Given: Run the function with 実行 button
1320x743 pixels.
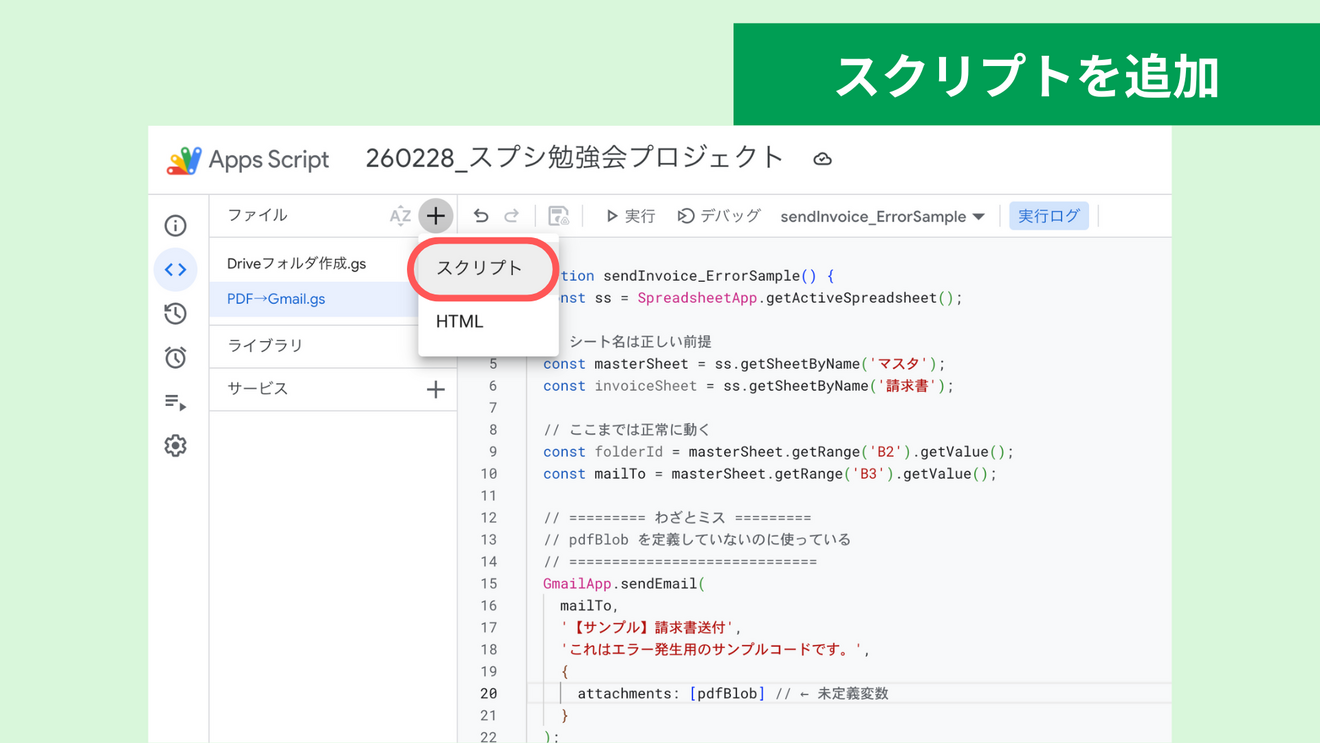Looking at the screenshot, I should 630,216.
